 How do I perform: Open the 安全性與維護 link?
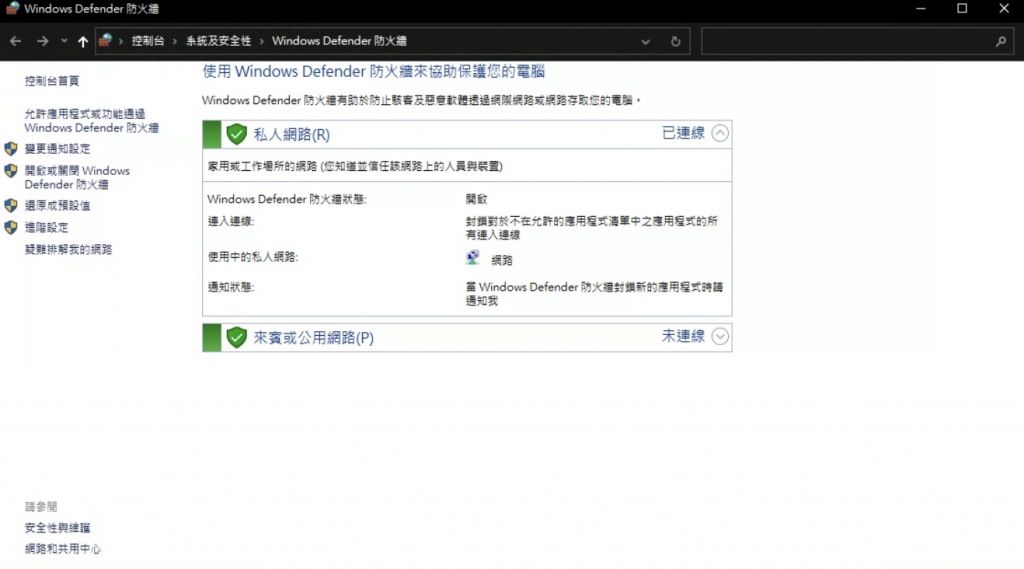click(57, 528)
